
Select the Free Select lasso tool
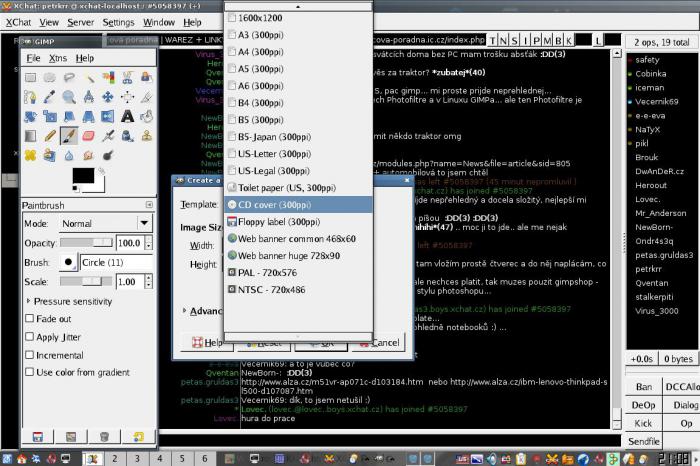pos(69,78)
